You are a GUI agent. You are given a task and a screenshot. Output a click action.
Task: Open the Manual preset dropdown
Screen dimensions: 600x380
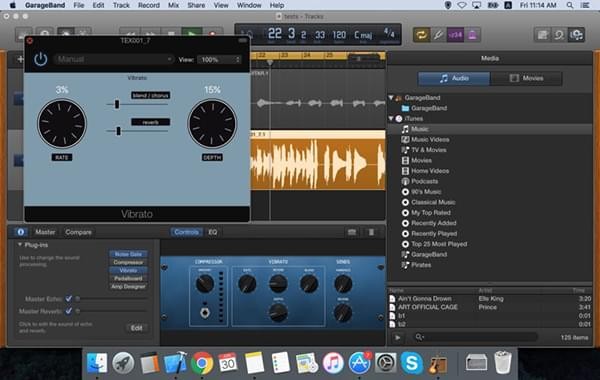click(x=113, y=59)
